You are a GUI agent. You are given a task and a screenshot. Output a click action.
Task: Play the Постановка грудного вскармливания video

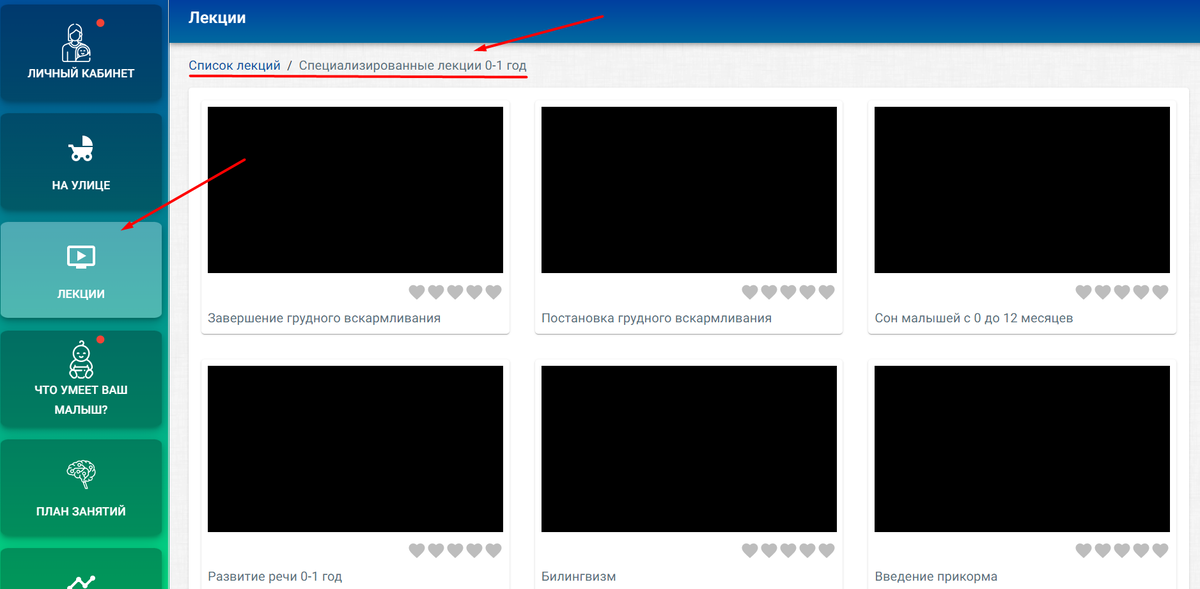pos(689,190)
